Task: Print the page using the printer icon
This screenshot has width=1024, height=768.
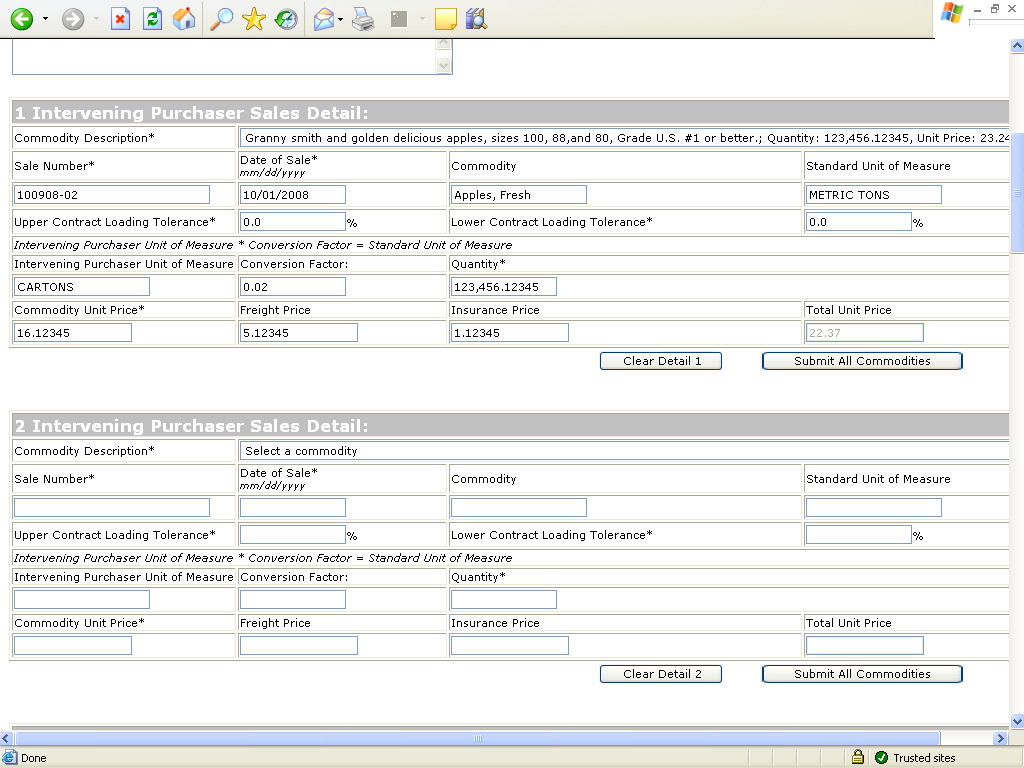Action: (x=362, y=19)
